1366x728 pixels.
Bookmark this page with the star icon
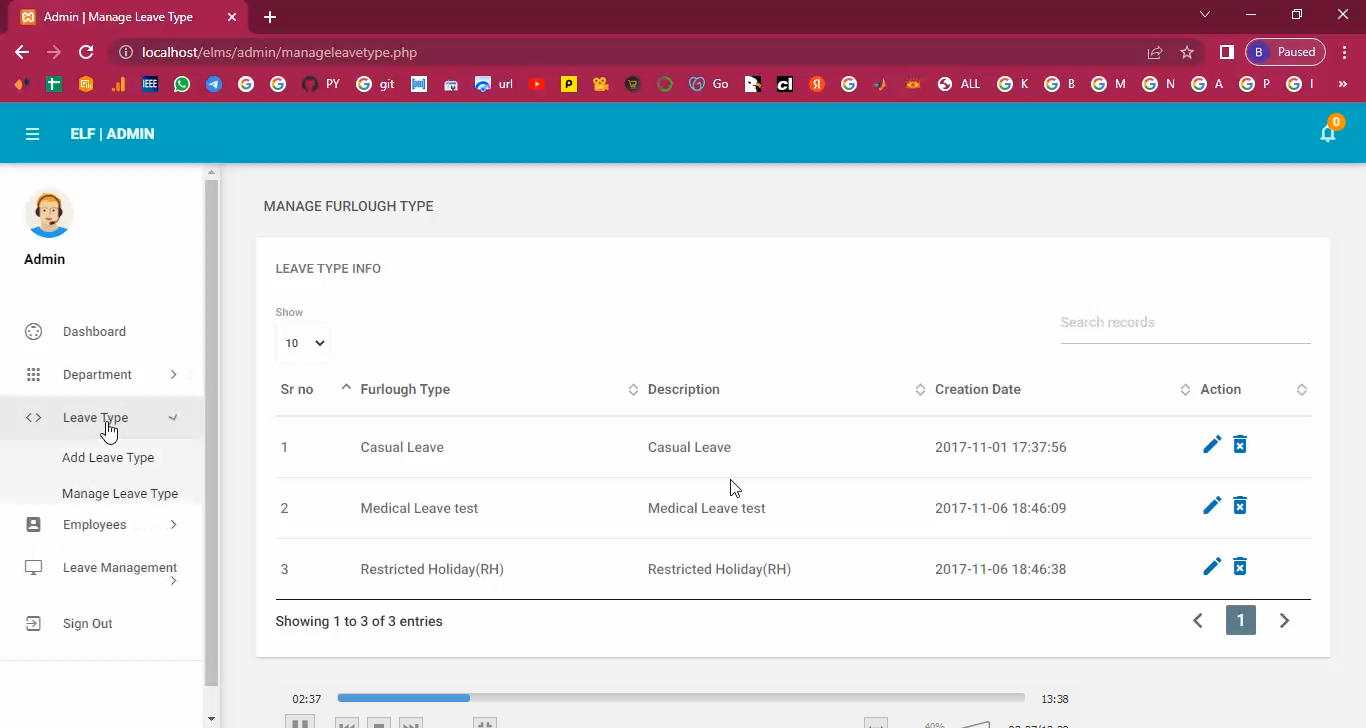pyautogui.click(x=1187, y=52)
